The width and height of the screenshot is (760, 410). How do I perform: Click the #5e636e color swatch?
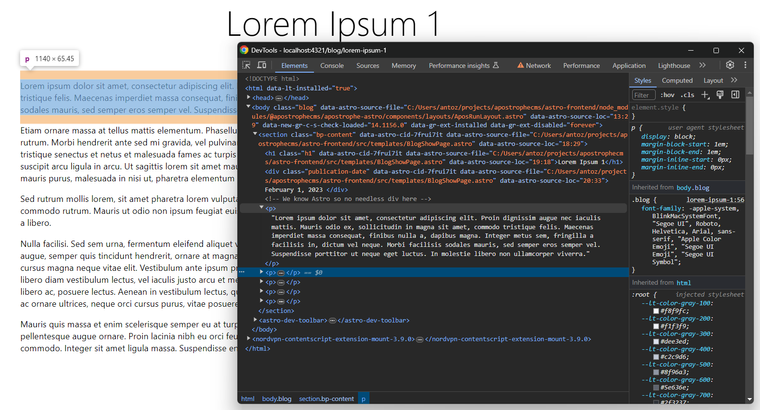(x=656, y=388)
